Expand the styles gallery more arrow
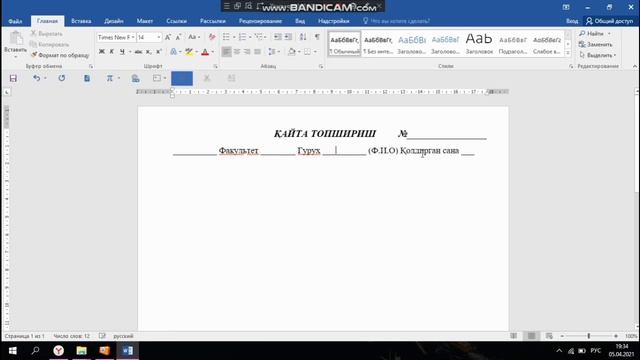The height and width of the screenshot is (360, 640). tap(568, 53)
